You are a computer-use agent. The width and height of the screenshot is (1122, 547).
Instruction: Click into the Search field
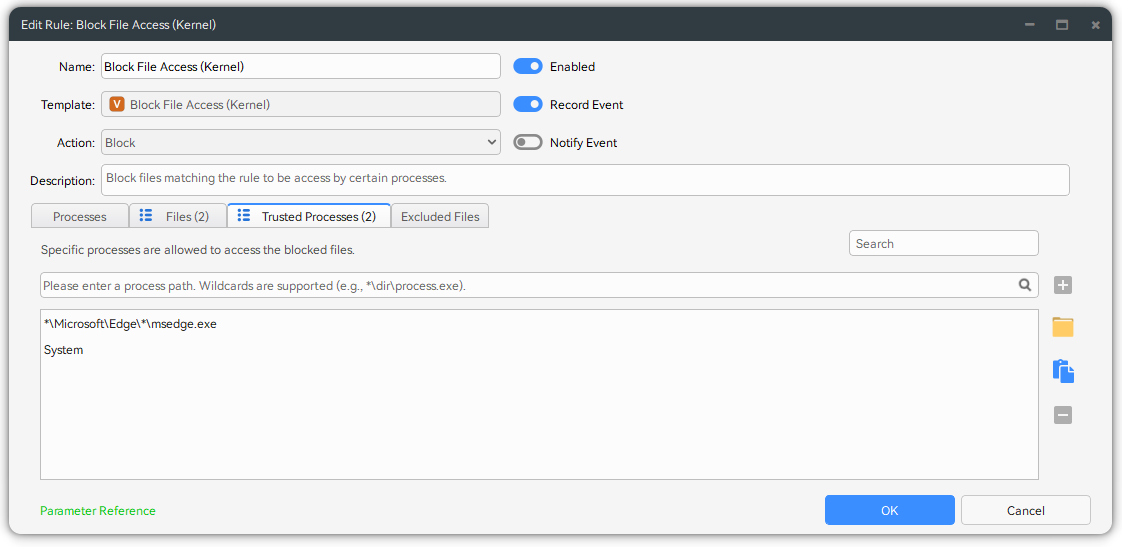pos(943,243)
